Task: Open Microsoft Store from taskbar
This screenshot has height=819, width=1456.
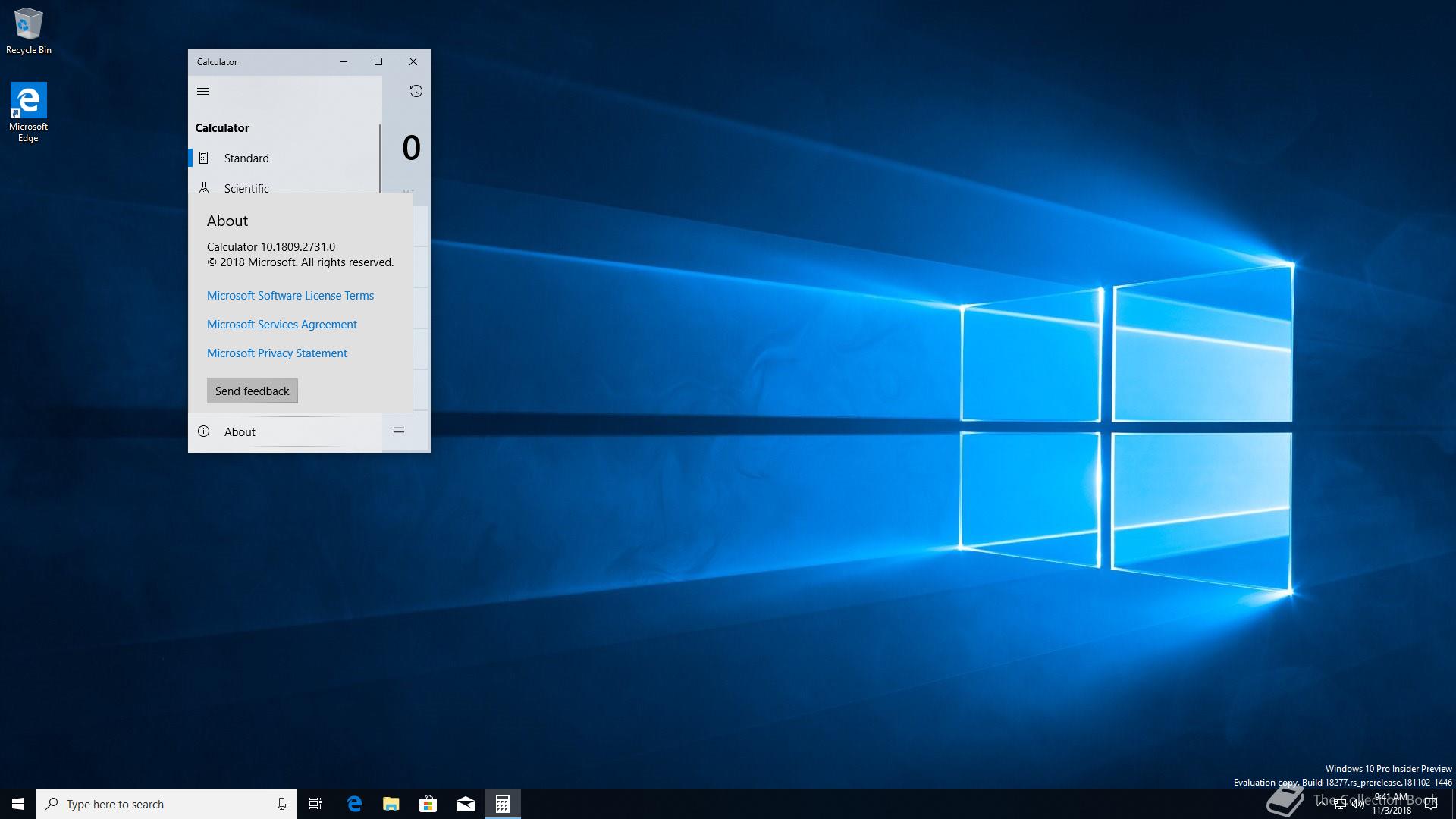Action: (x=428, y=804)
